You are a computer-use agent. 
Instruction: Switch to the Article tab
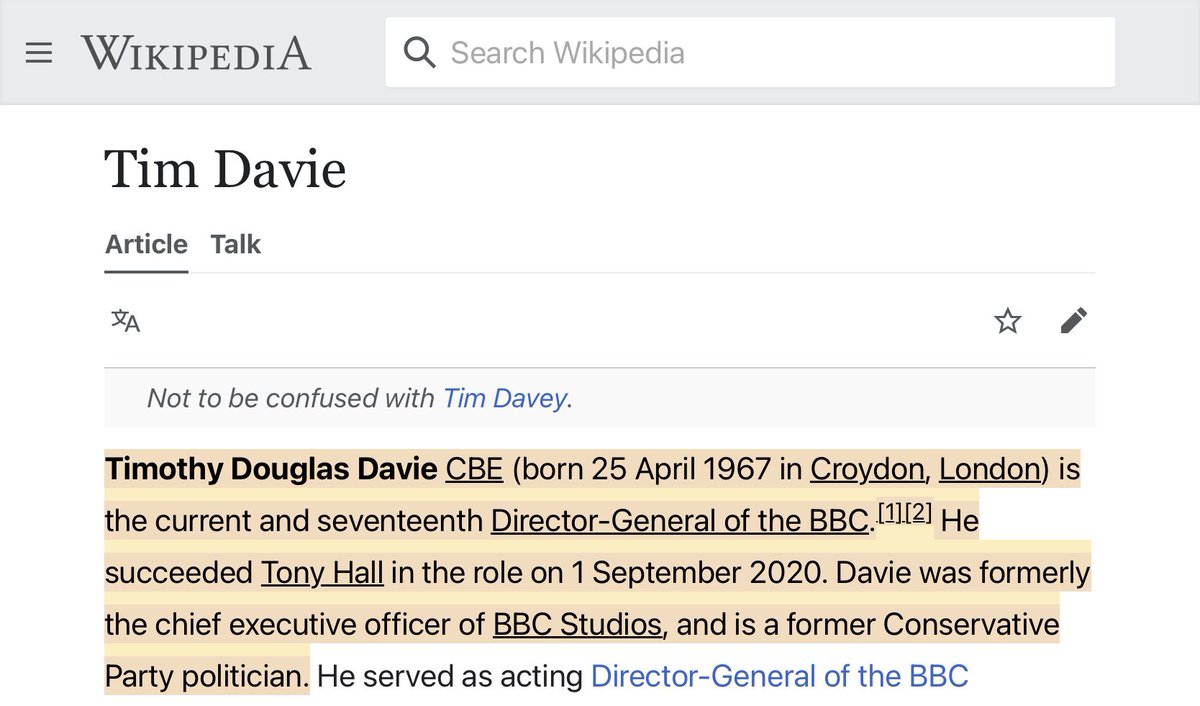click(x=146, y=244)
